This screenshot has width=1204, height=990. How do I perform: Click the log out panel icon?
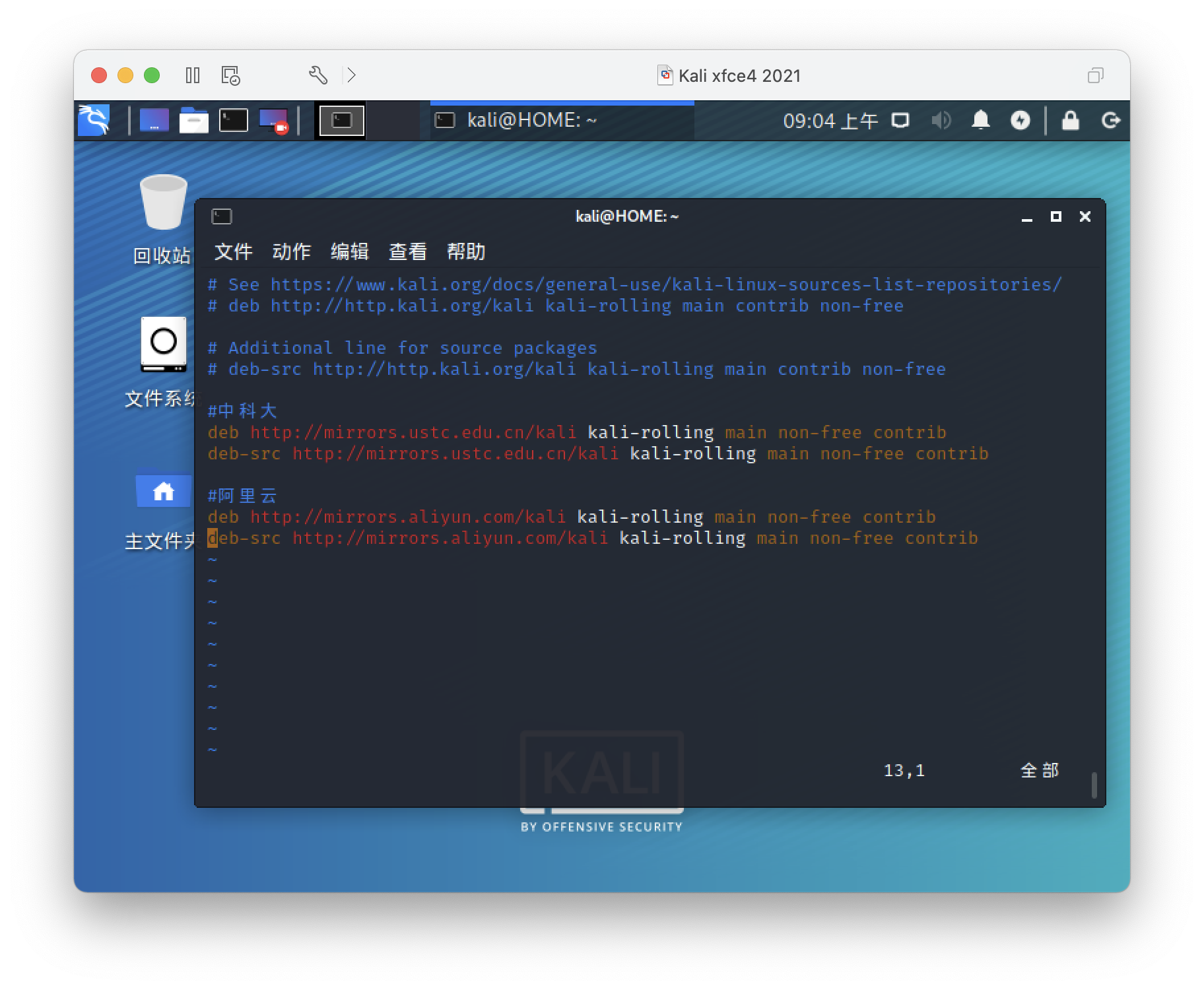click(1111, 121)
